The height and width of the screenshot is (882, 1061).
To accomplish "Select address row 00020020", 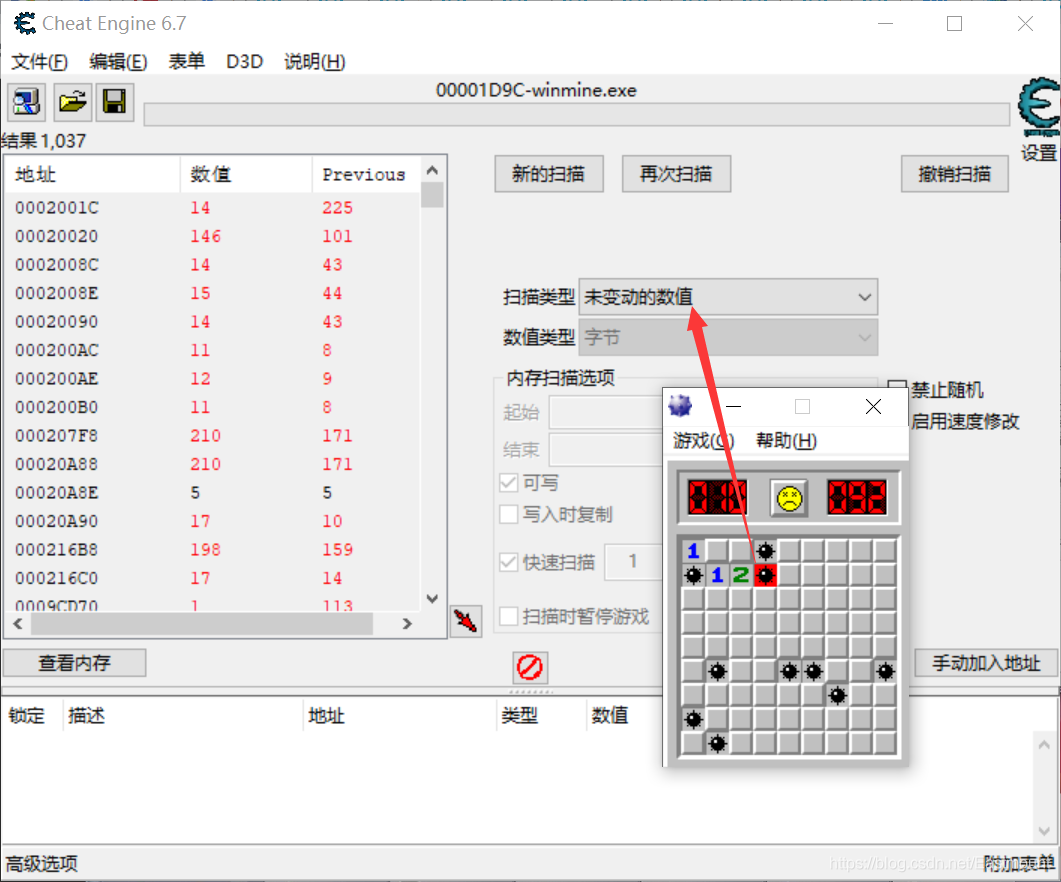I will click(x=212, y=236).
